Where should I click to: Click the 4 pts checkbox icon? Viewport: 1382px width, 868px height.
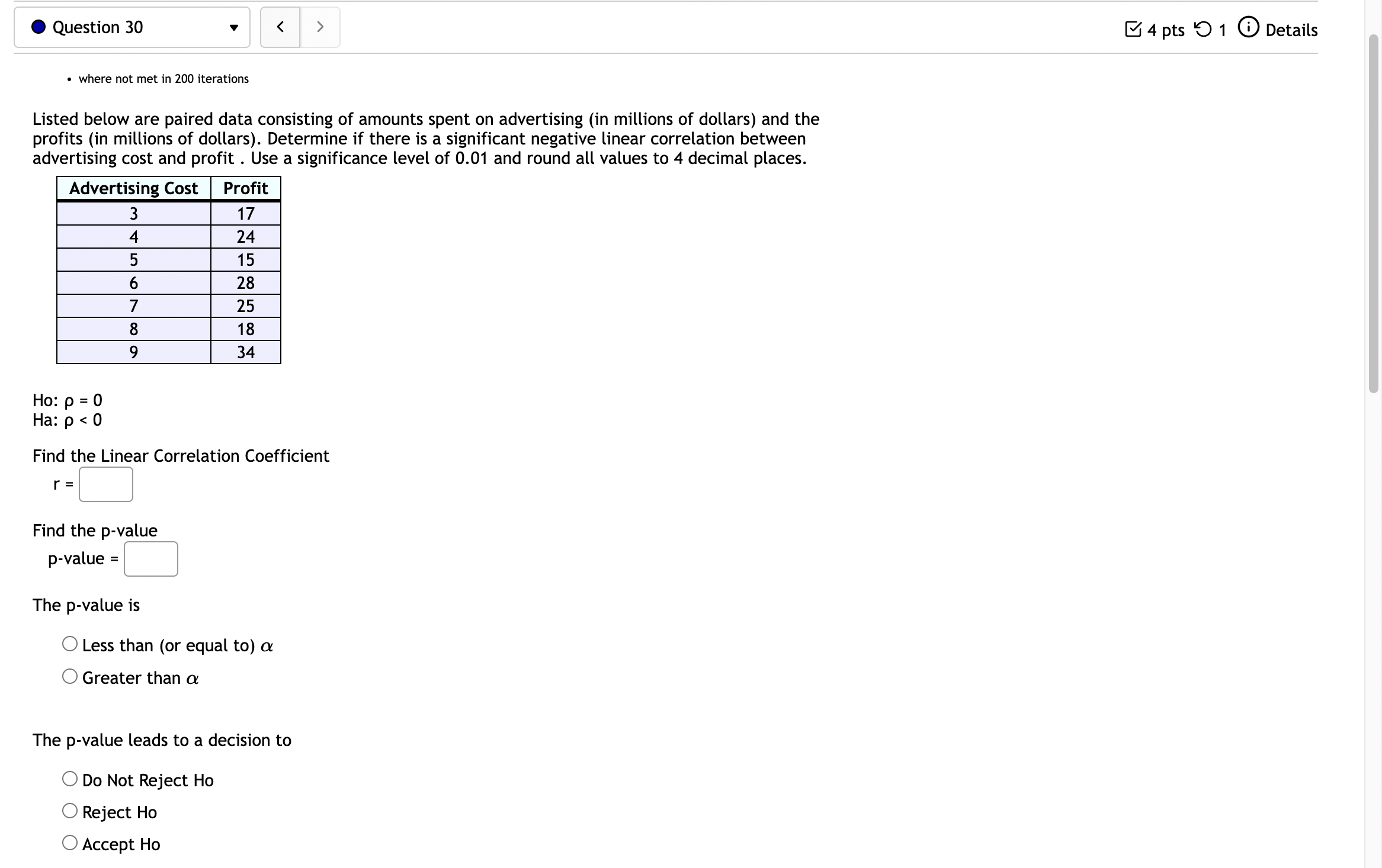(1133, 29)
